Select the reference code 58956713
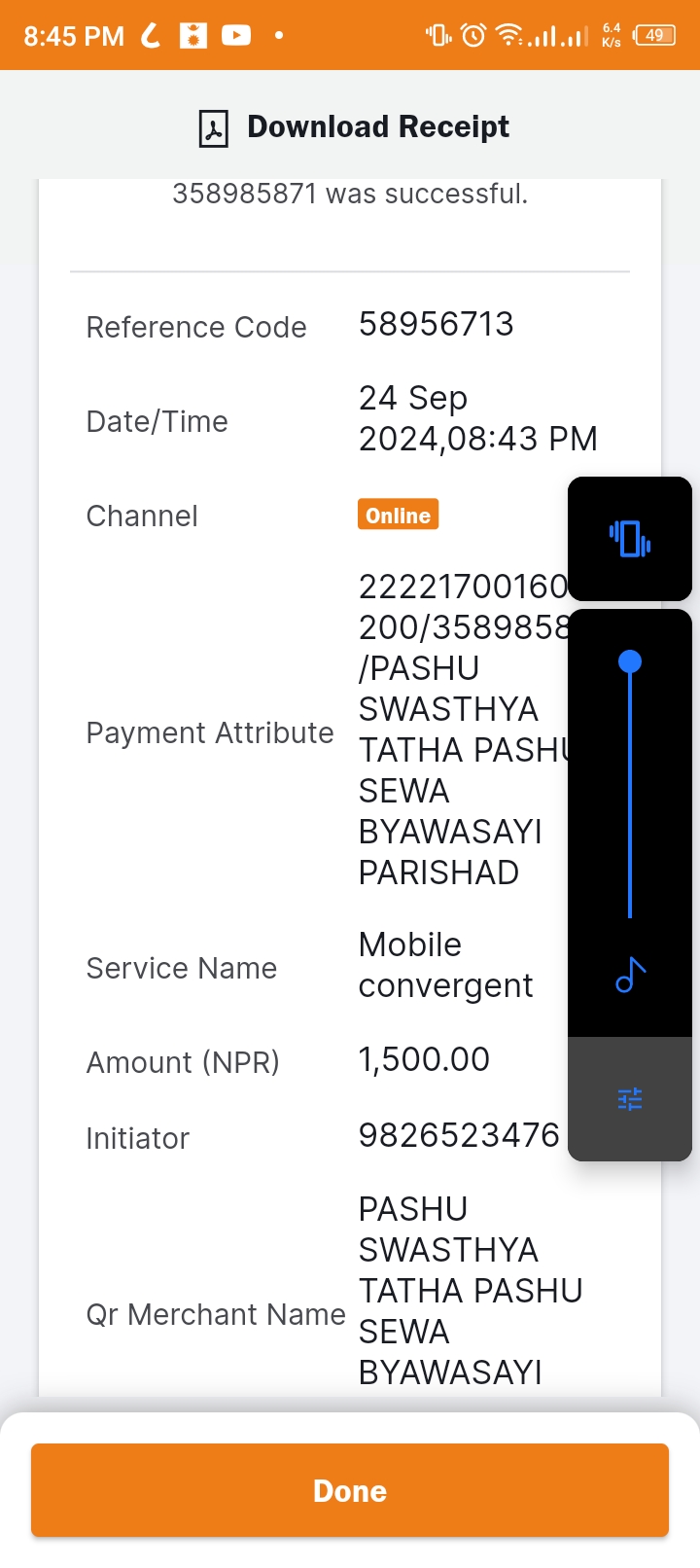The image size is (700, 1568). coord(437,324)
